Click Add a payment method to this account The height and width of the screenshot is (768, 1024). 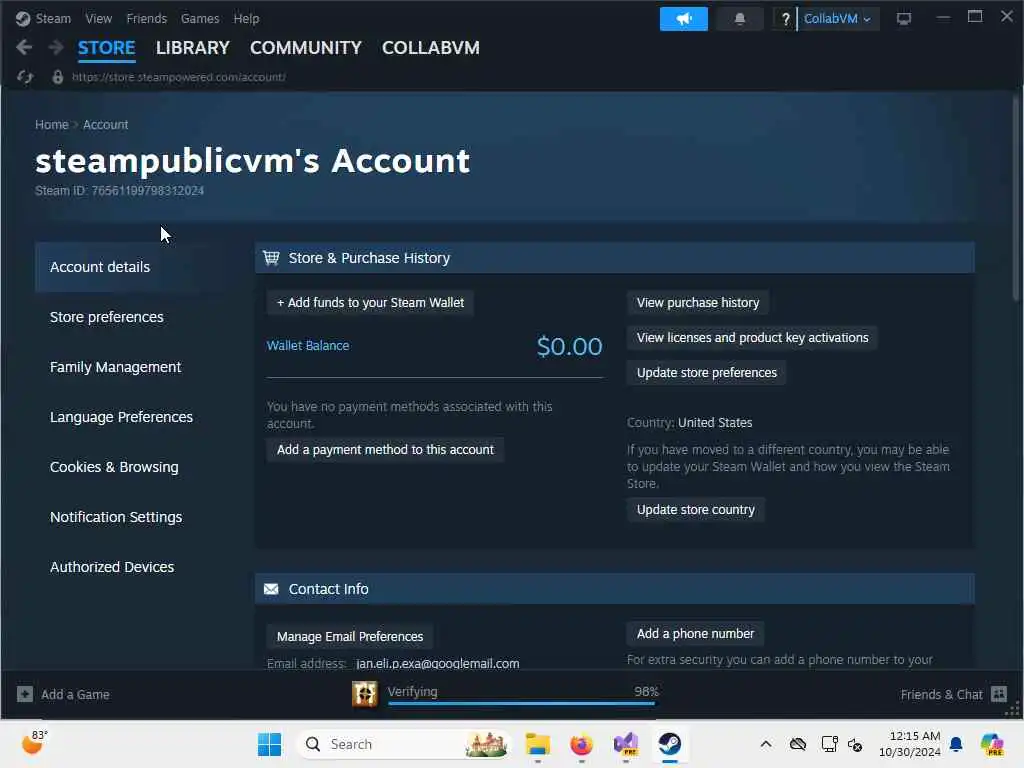coord(385,449)
